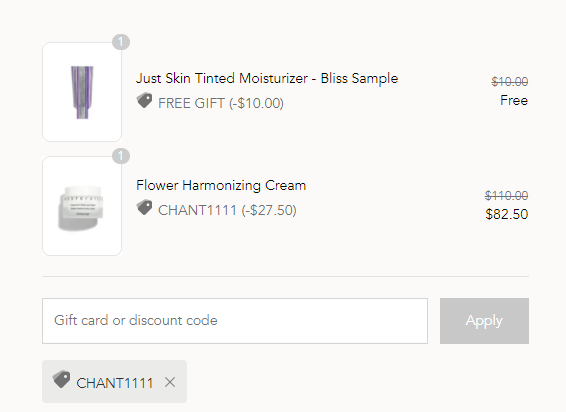Viewport: 566px width, 412px height.
Task: Open the Just Skin Tinted Moisturizer thumbnail
Action: [82, 92]
